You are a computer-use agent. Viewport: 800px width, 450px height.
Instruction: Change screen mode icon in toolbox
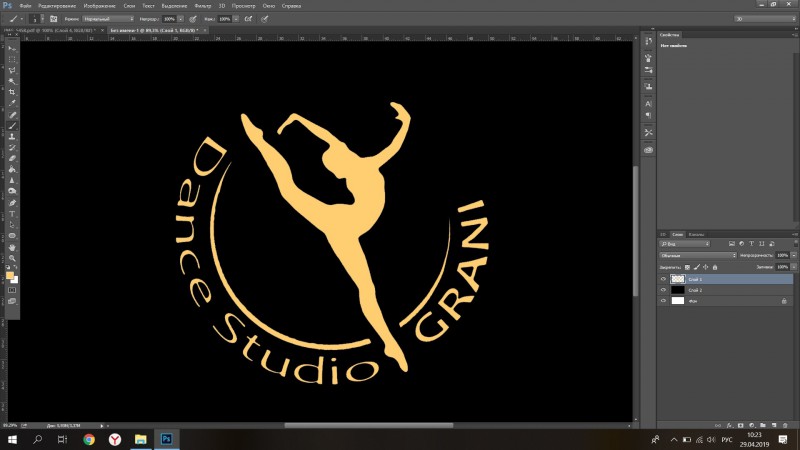click(x=12, y=301)
